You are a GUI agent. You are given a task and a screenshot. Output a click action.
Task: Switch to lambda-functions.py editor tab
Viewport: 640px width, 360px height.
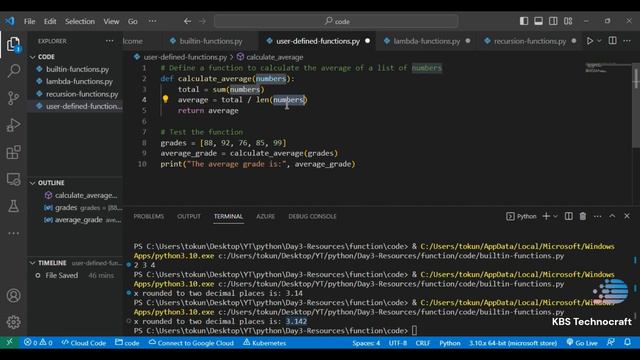tap(427, 41)
